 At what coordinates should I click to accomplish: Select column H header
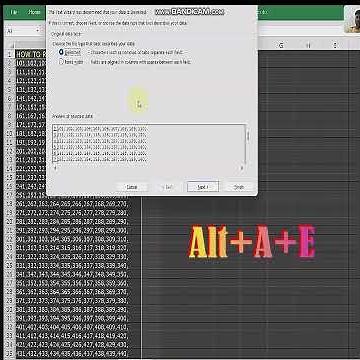308,45
